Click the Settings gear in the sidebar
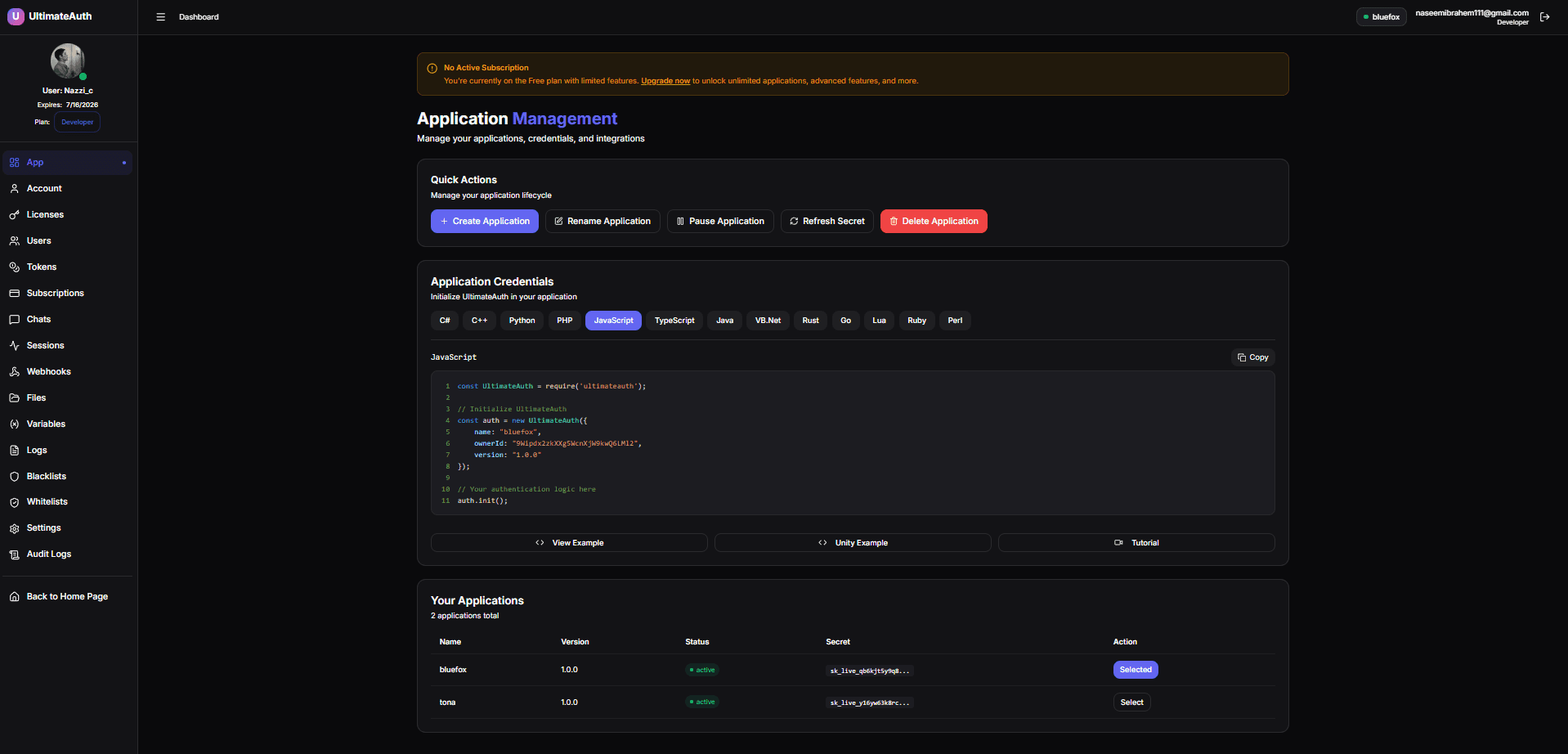The width and height of the screenshot is (1568, 754). pyautogui.click(x=14, y=527)
